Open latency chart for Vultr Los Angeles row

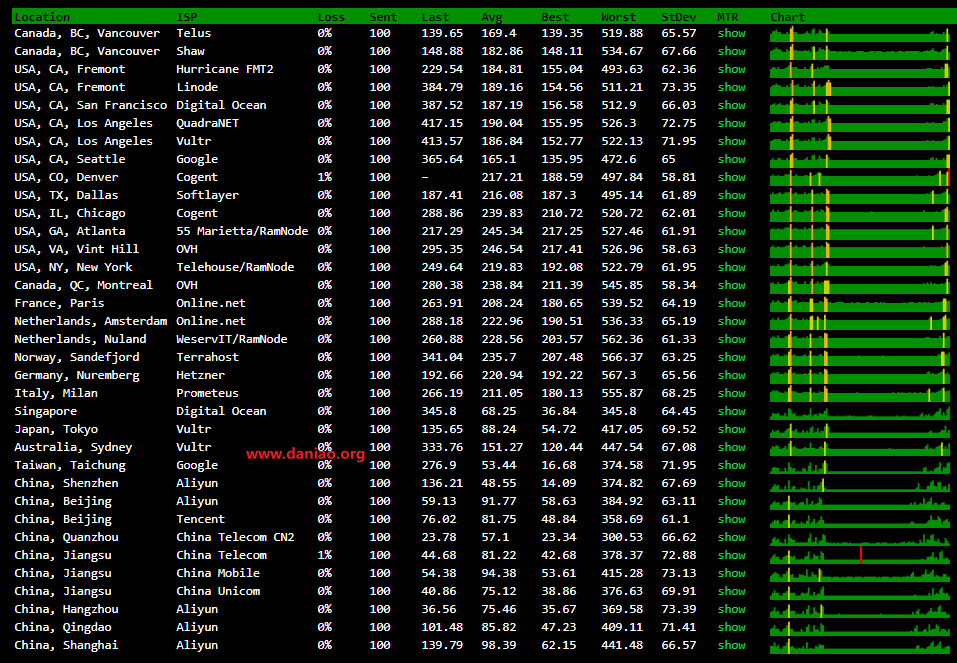[860, 141]
